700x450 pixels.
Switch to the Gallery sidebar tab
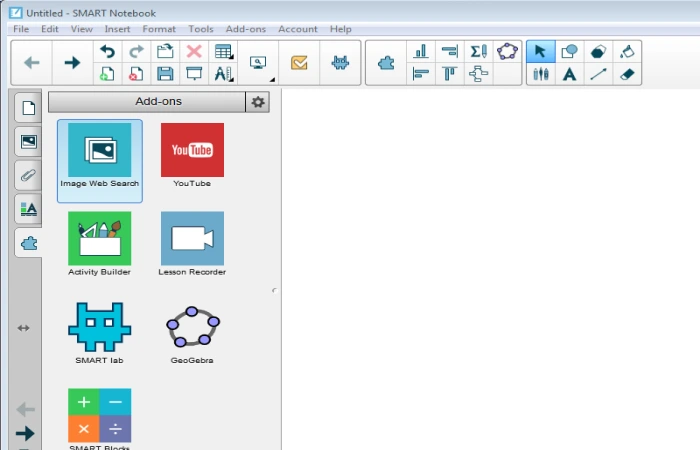[28, 141]
